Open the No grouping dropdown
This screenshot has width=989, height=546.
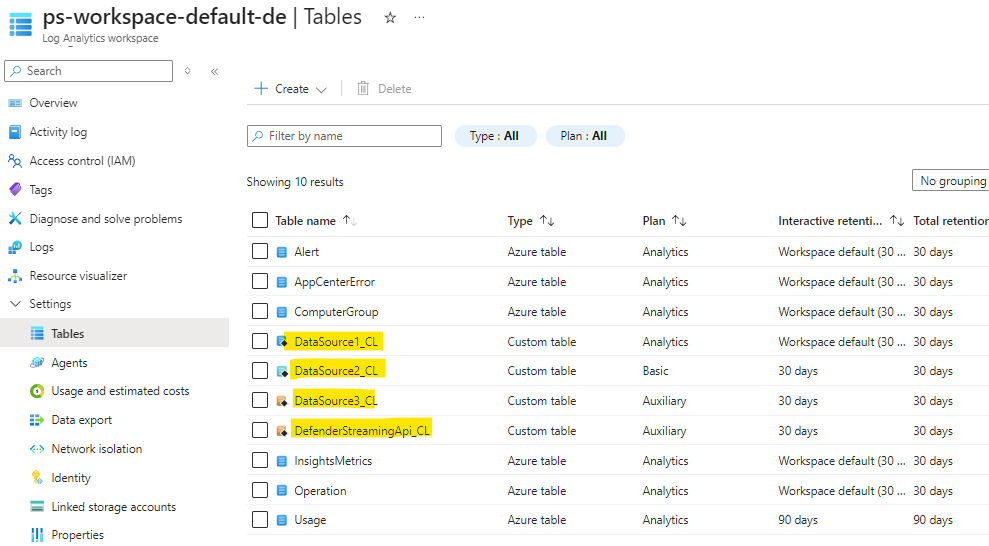pyautogui.click(x=951, y=180)
